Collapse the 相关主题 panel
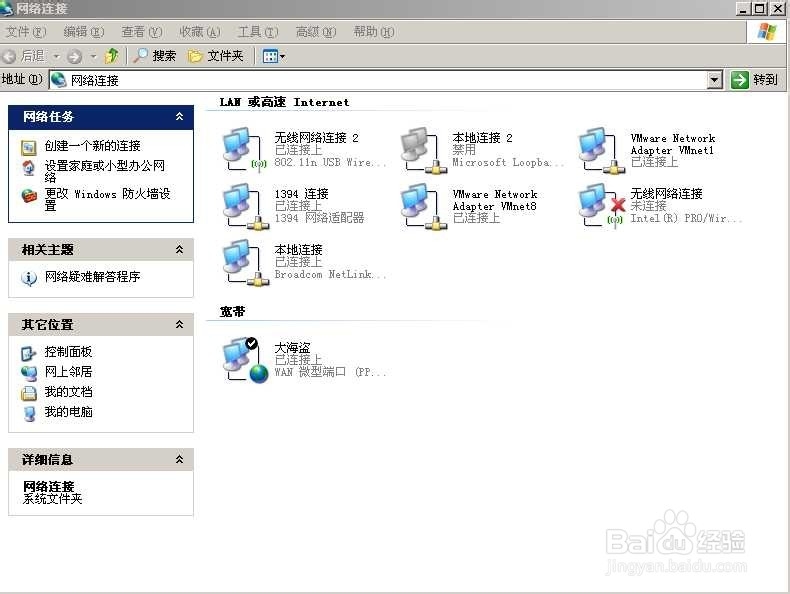790x594 pixels. point(179,249)
